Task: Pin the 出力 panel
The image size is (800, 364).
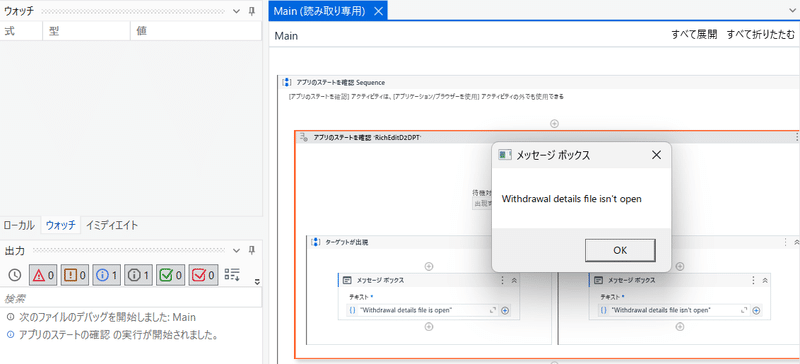Action: pyautogui.click(x=252, y=250)
